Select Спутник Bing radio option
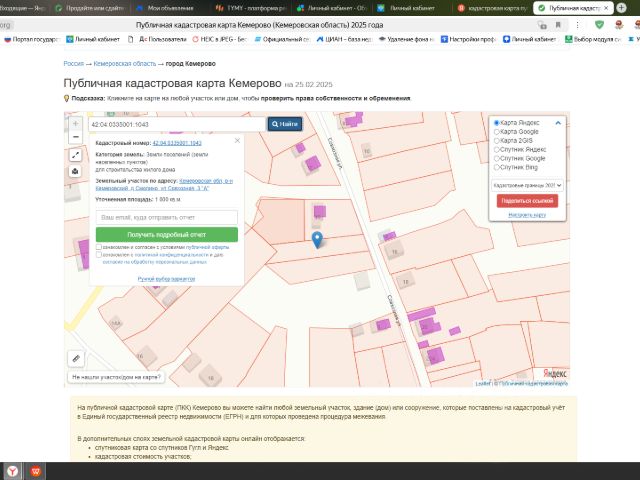This screenshot has width=640, height=480. coord(497,167)
